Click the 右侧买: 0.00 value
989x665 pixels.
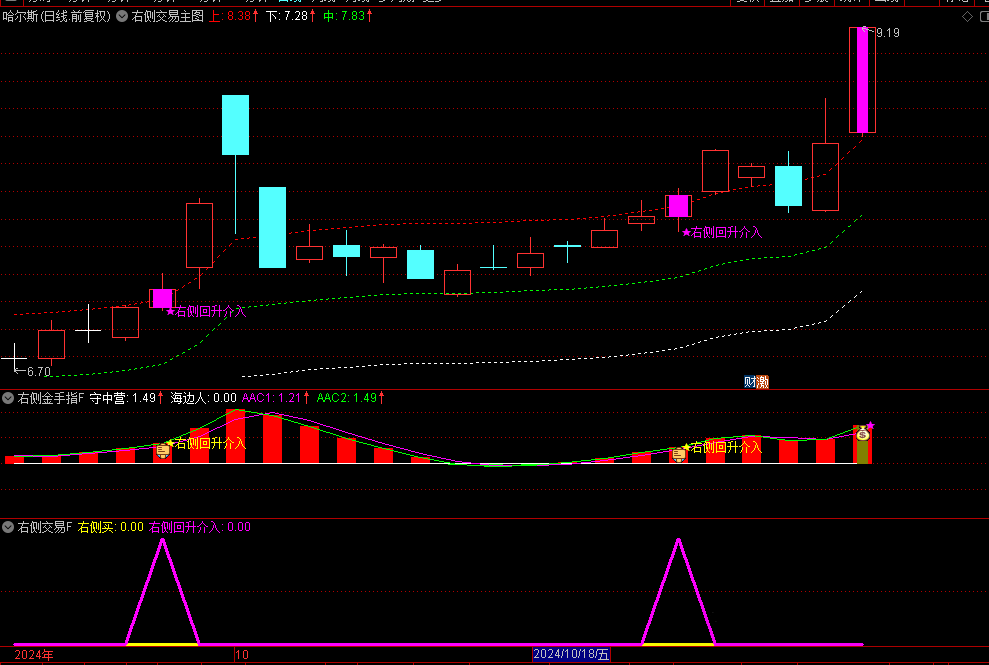click(110, 527)
